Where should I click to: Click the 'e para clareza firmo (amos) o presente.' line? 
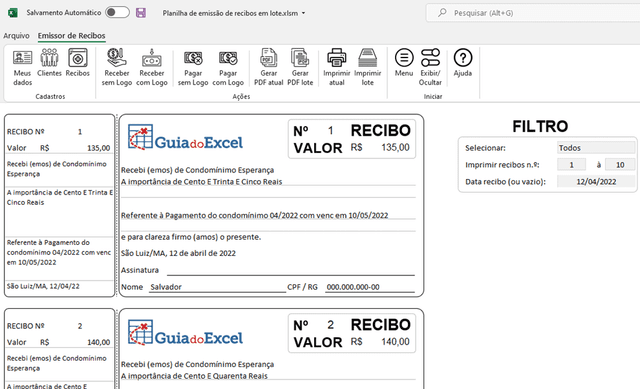(x=191, y=237)
